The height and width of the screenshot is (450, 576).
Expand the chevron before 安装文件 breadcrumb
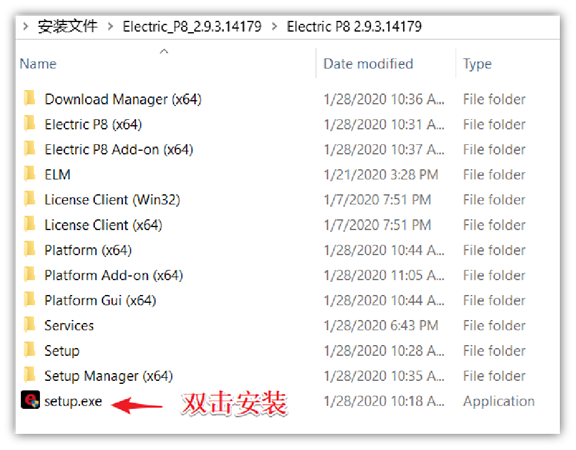[25, 26]
